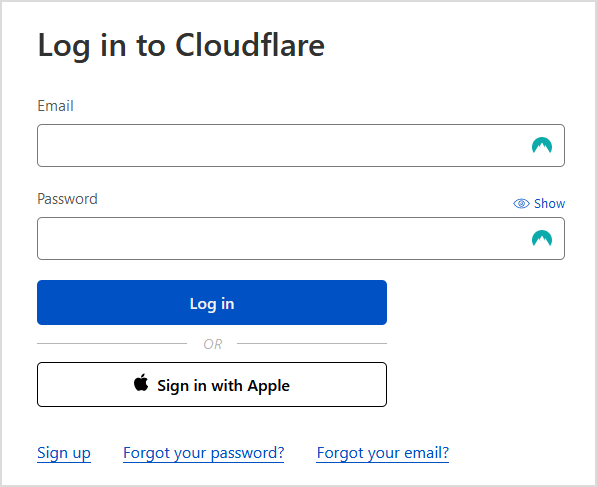This screenshot has width=597, height=487.
Task: Submit with the blue Log in button
Action: coord(212,303)
